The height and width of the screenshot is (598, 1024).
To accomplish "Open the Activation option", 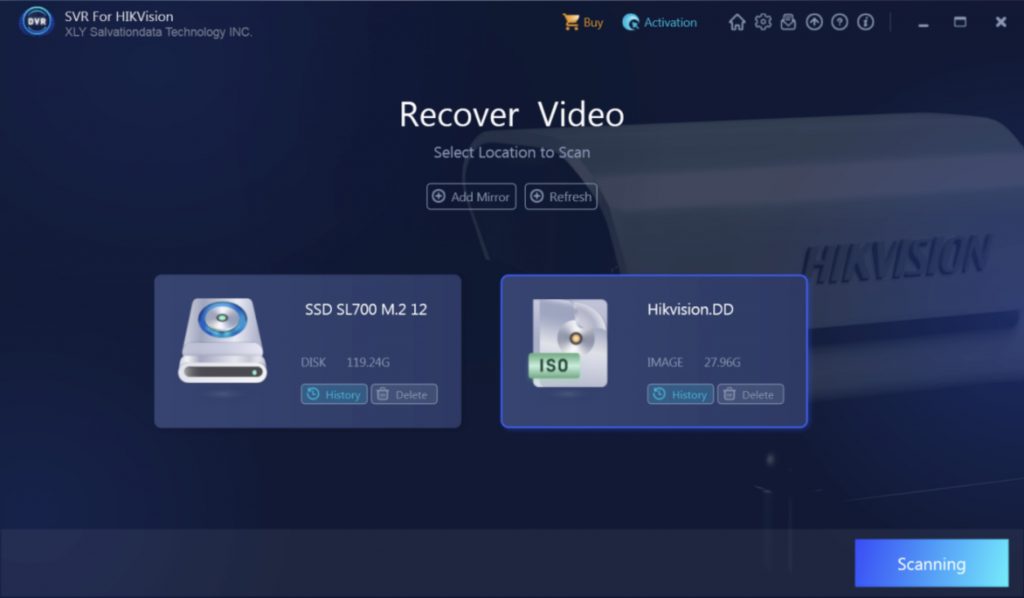I will (660, 22).
